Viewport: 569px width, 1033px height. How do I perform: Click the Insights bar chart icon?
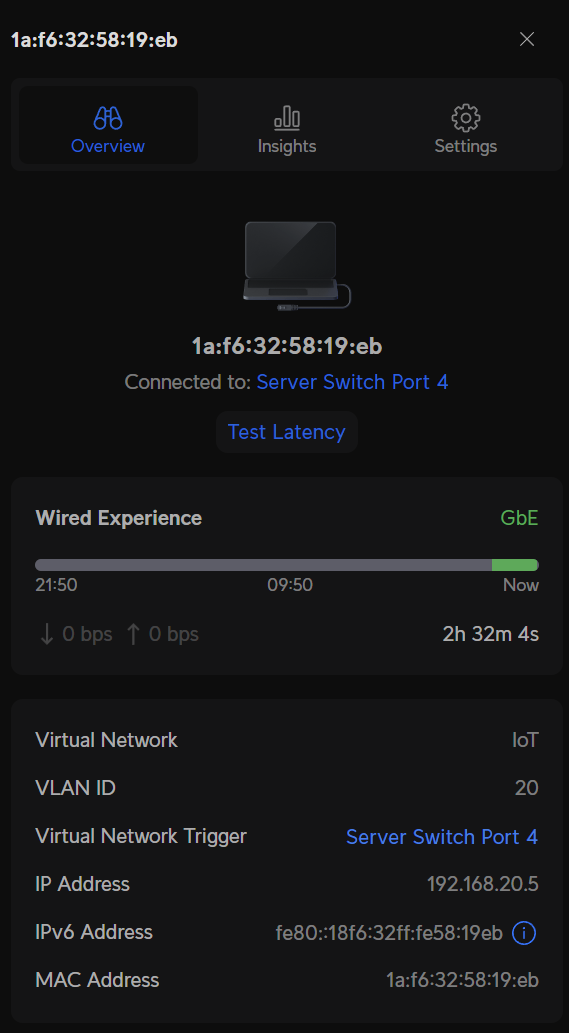(286, 118)
